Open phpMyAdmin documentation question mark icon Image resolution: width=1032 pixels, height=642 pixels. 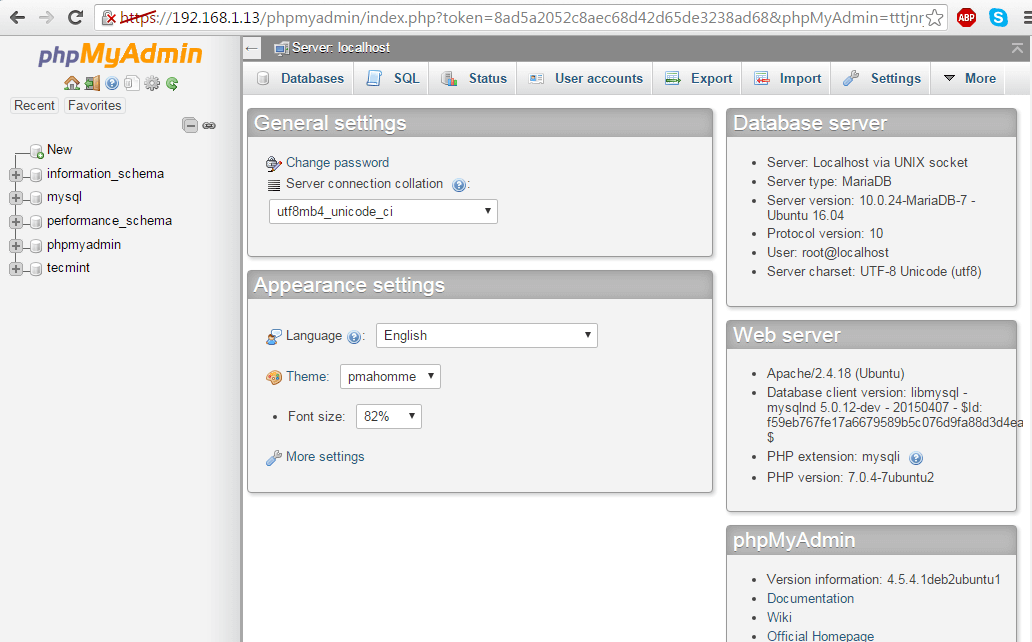[x=112, y=83]
